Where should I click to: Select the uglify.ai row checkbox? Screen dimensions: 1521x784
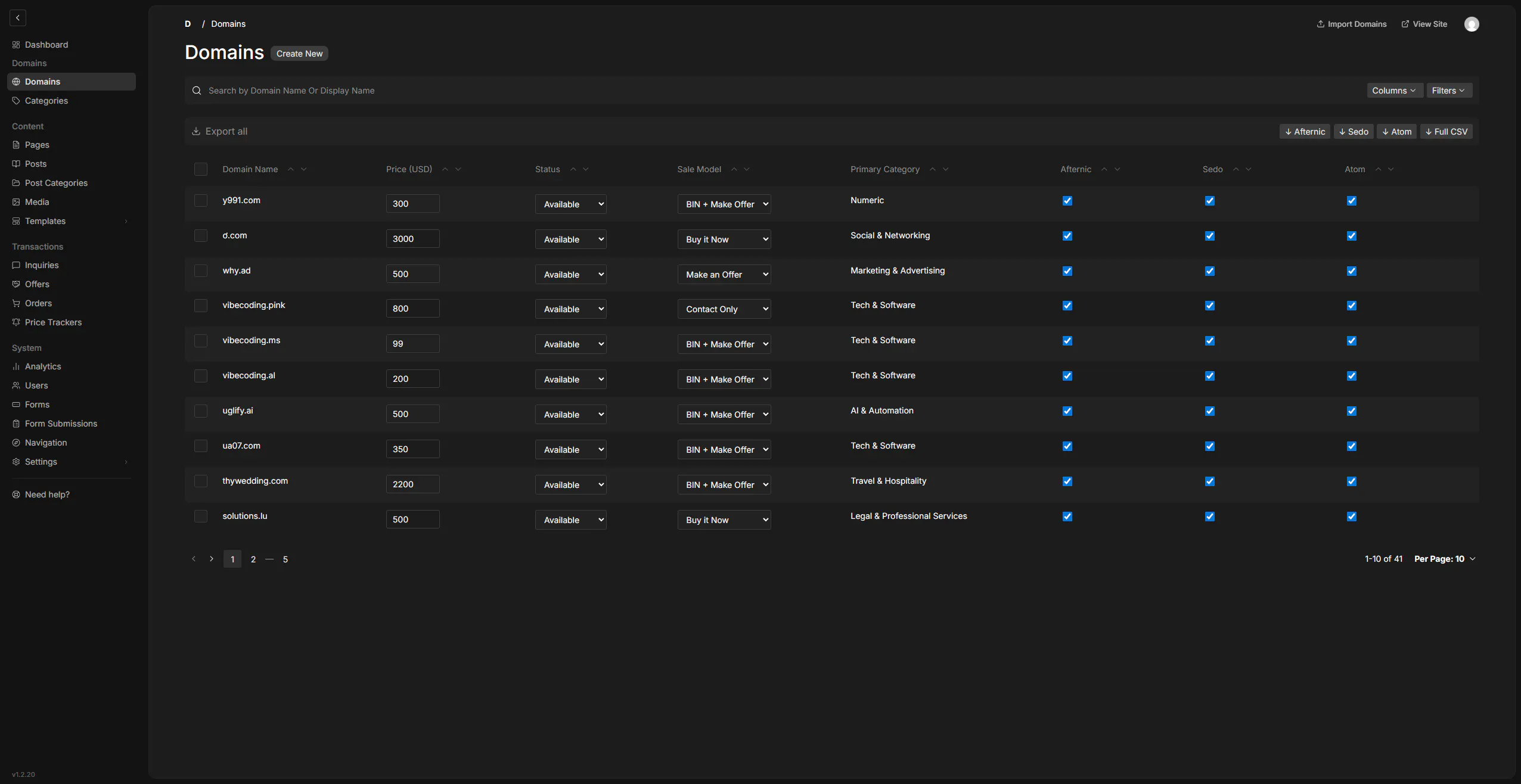201,411
